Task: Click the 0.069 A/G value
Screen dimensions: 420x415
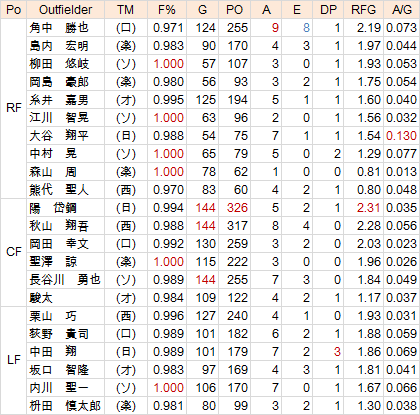Action: pyautogui.click(x=401, y=352)
